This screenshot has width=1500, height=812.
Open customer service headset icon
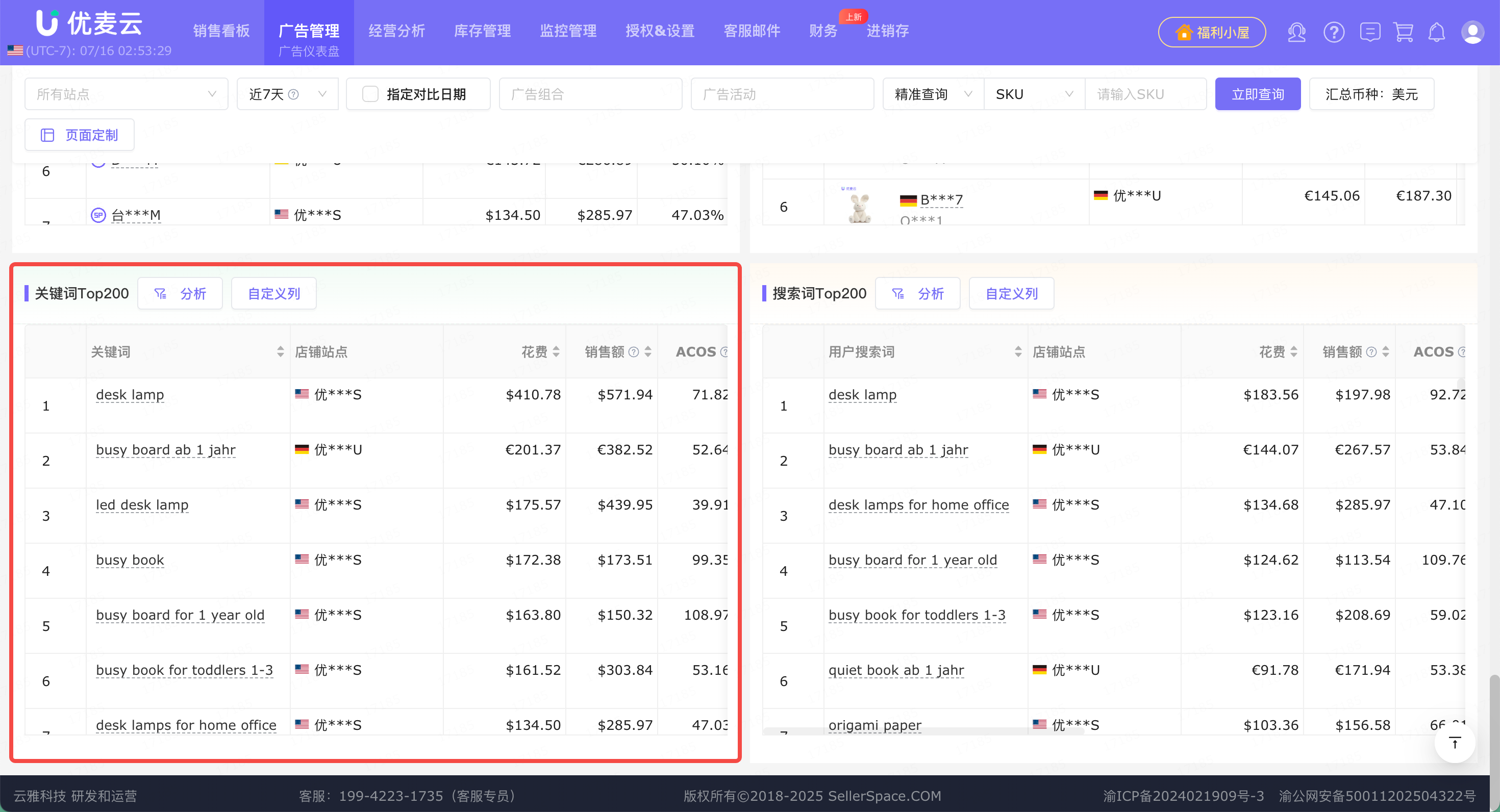[1297, 32]
